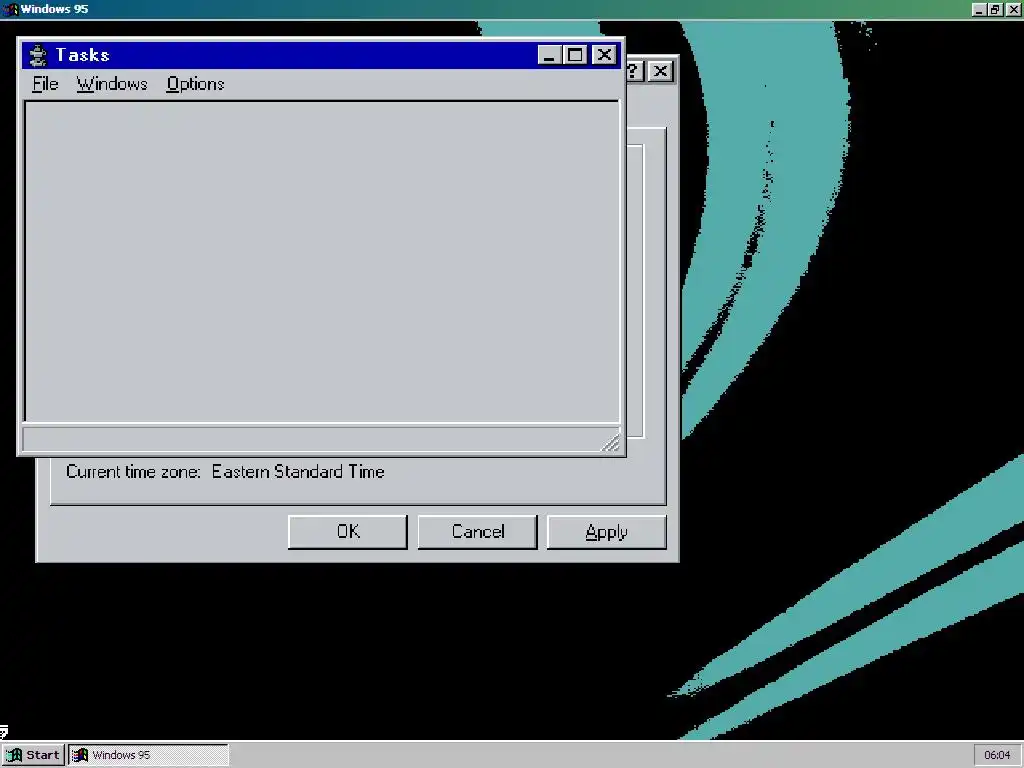
Task: Click the Windows 95 outer window title icon
Action: point(10,9)
